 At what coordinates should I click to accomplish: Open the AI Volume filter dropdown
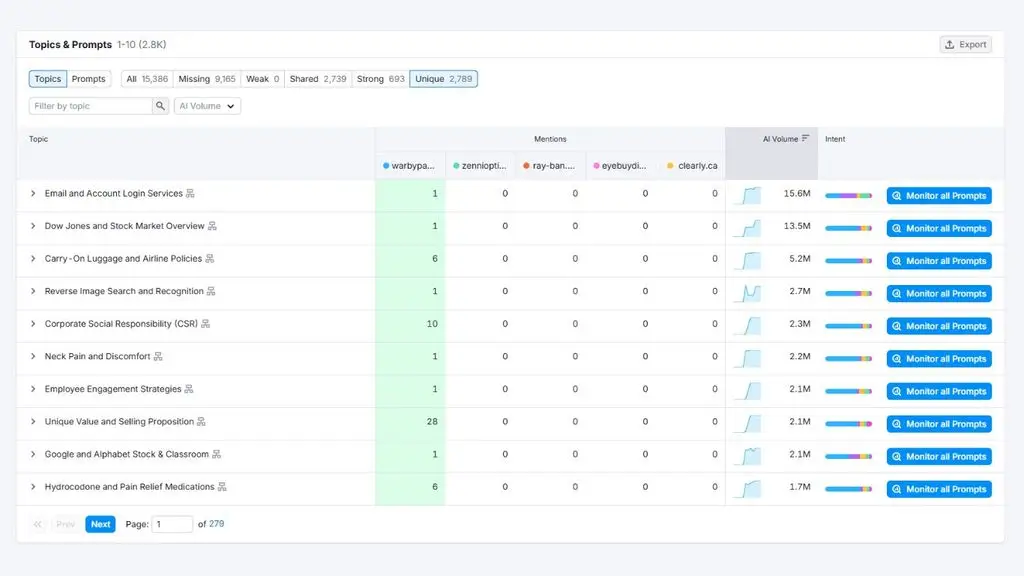pyautogui.click(x=207, y=106)
